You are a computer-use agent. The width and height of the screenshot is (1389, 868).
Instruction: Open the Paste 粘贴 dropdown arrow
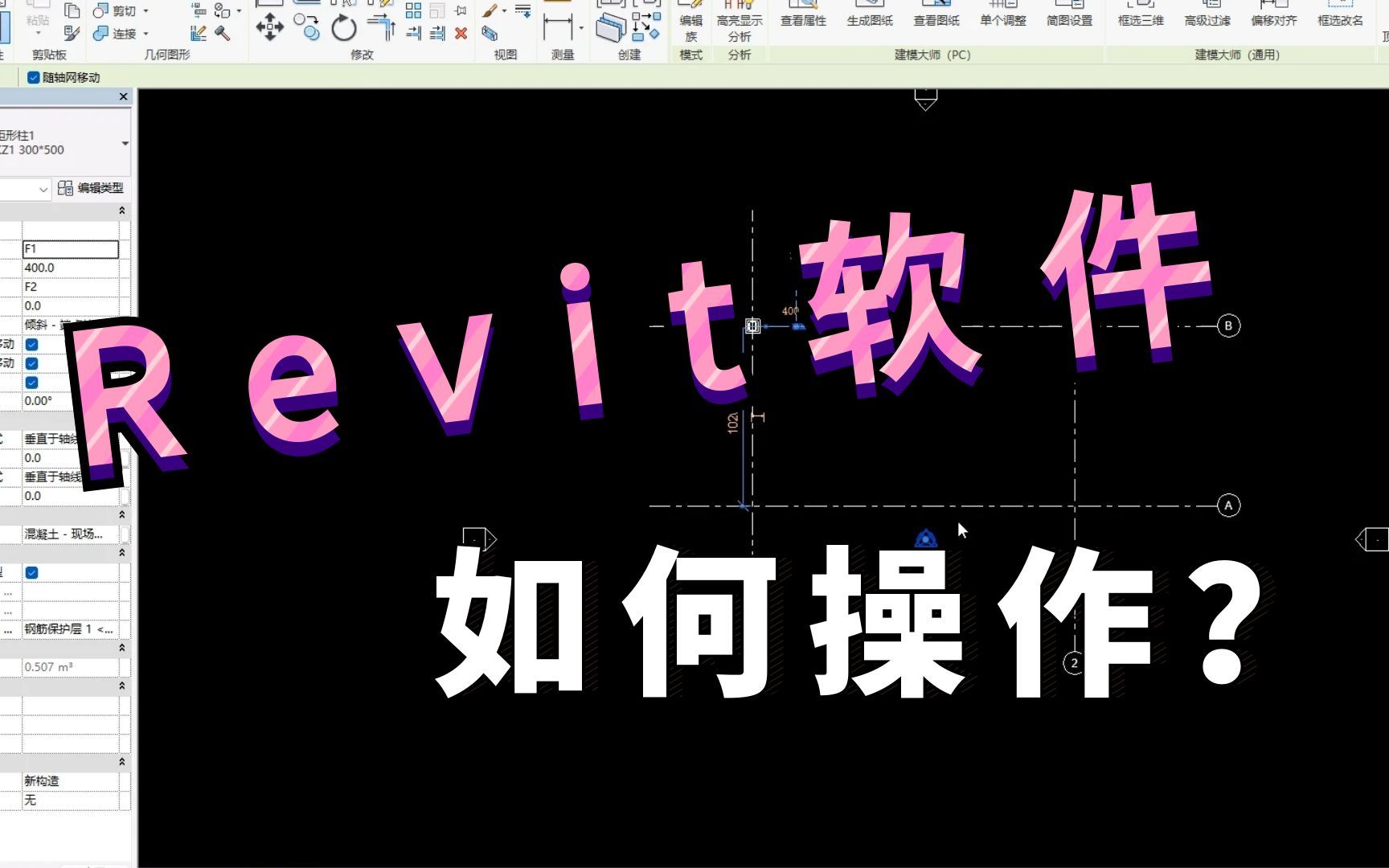tap(38, 33)
